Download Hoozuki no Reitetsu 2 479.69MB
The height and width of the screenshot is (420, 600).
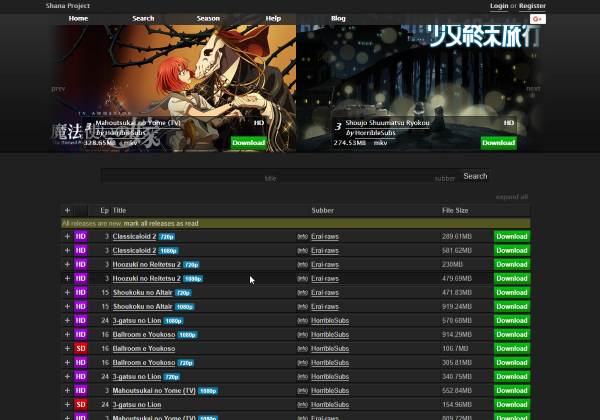[512, 278]
